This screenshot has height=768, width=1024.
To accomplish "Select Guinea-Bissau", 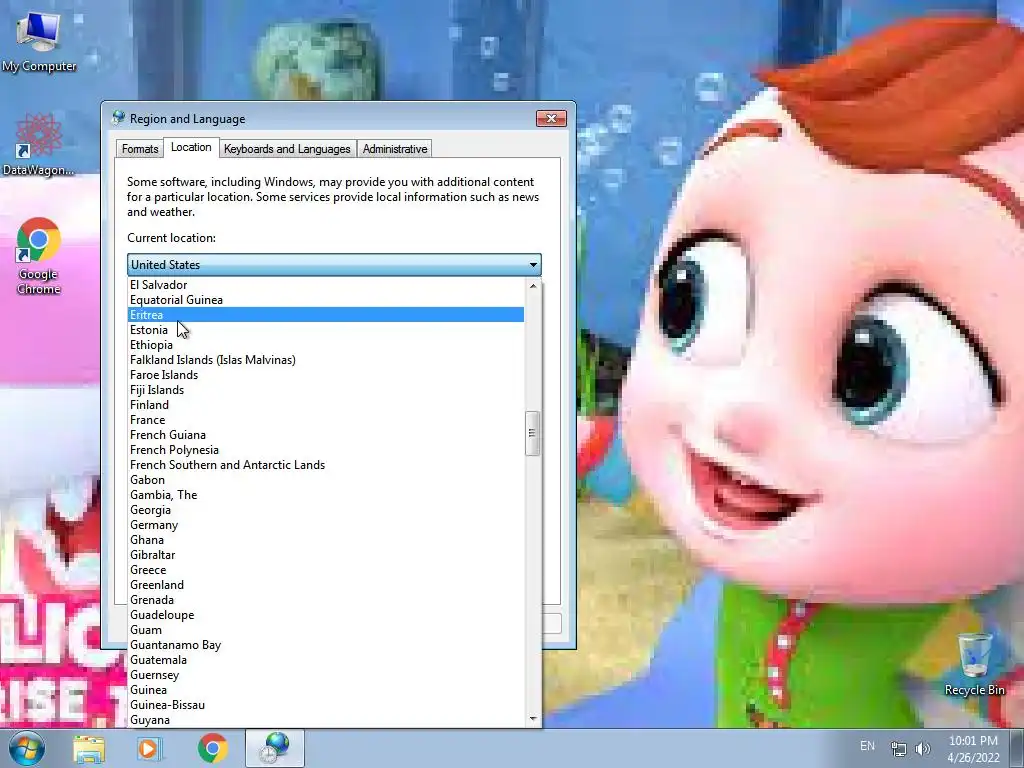I will (326, 705).
